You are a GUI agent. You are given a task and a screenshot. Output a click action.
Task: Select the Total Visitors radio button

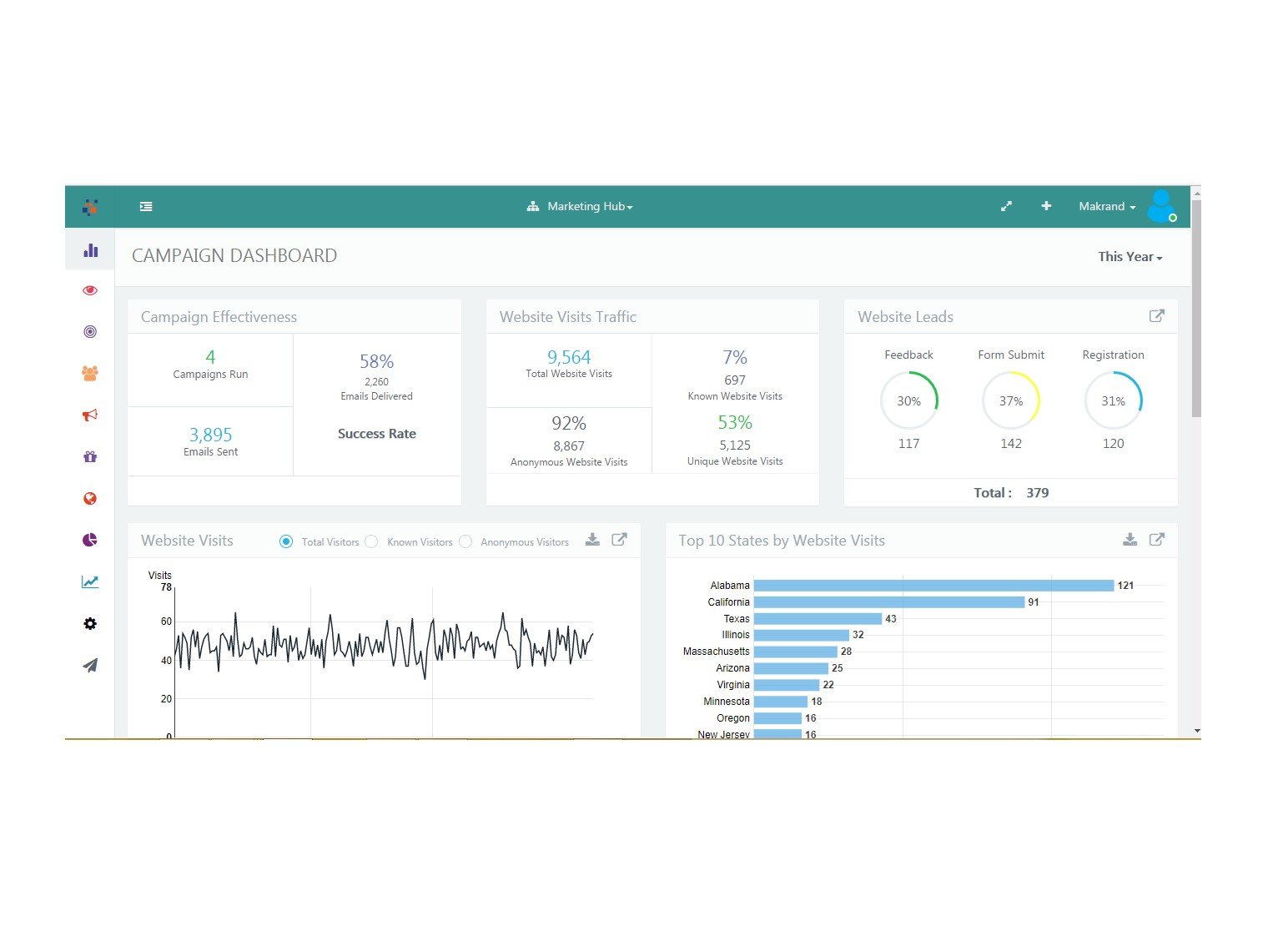click(x=286, y=541)
